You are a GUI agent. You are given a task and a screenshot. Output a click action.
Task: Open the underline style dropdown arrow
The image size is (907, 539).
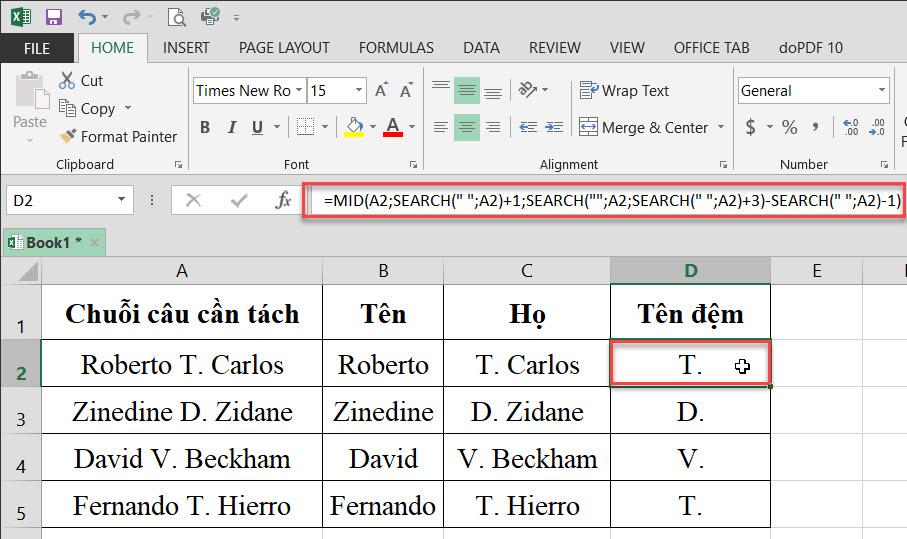pyautogui.click(x=276, y=127)
